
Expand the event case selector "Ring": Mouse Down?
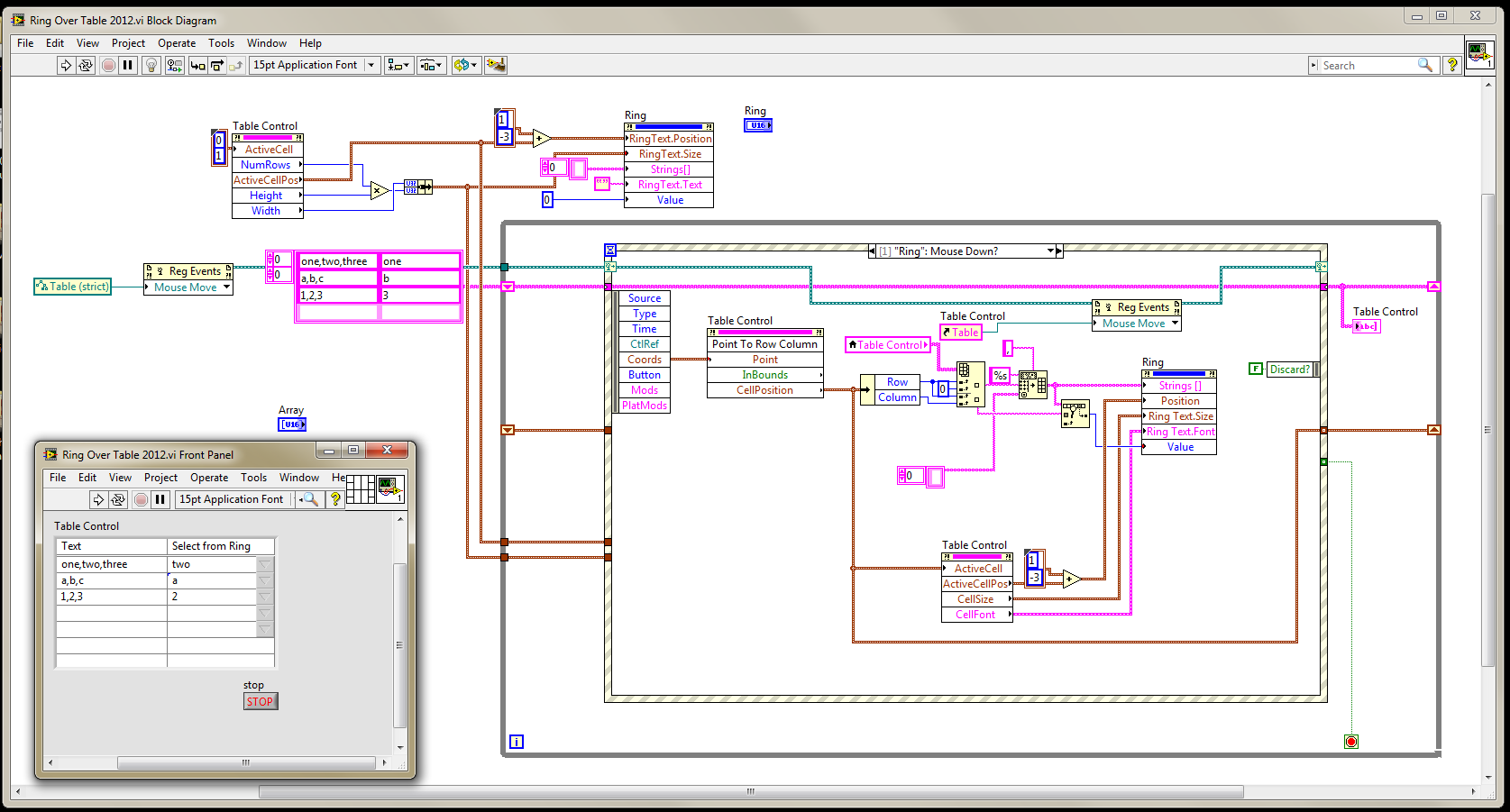[1050, 251]
